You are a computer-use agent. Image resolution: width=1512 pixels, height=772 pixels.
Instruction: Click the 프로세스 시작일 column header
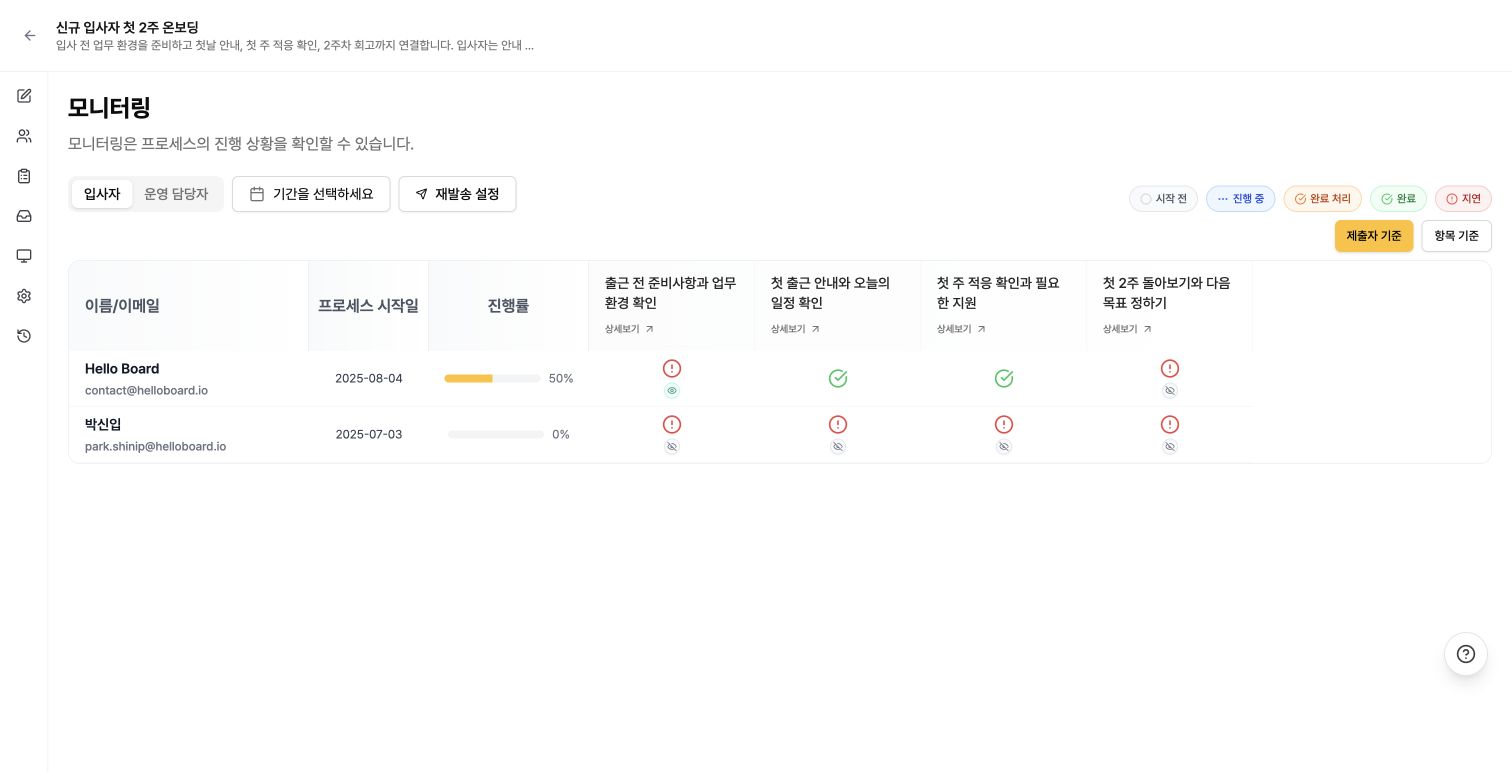point(368,306)
